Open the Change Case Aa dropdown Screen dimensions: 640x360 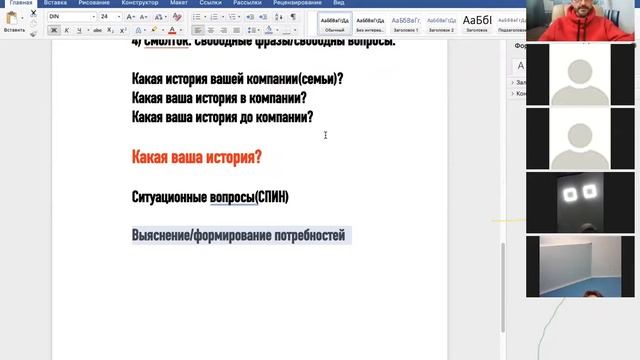click(160, 17)
